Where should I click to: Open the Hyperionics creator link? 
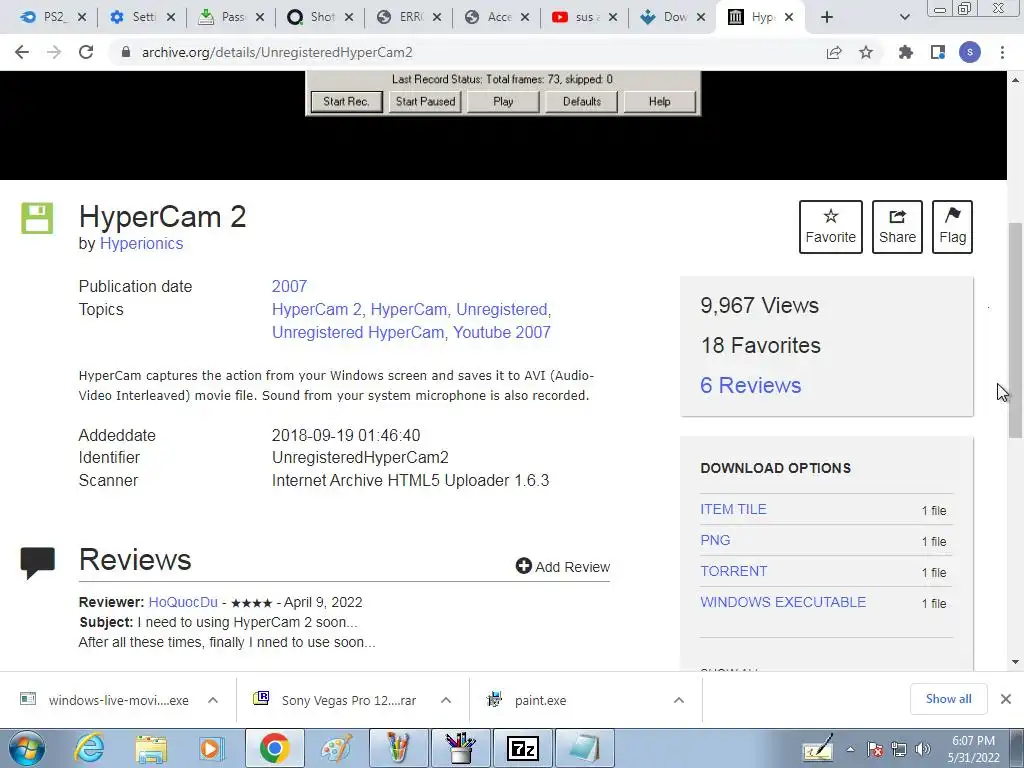coord(142,244)
